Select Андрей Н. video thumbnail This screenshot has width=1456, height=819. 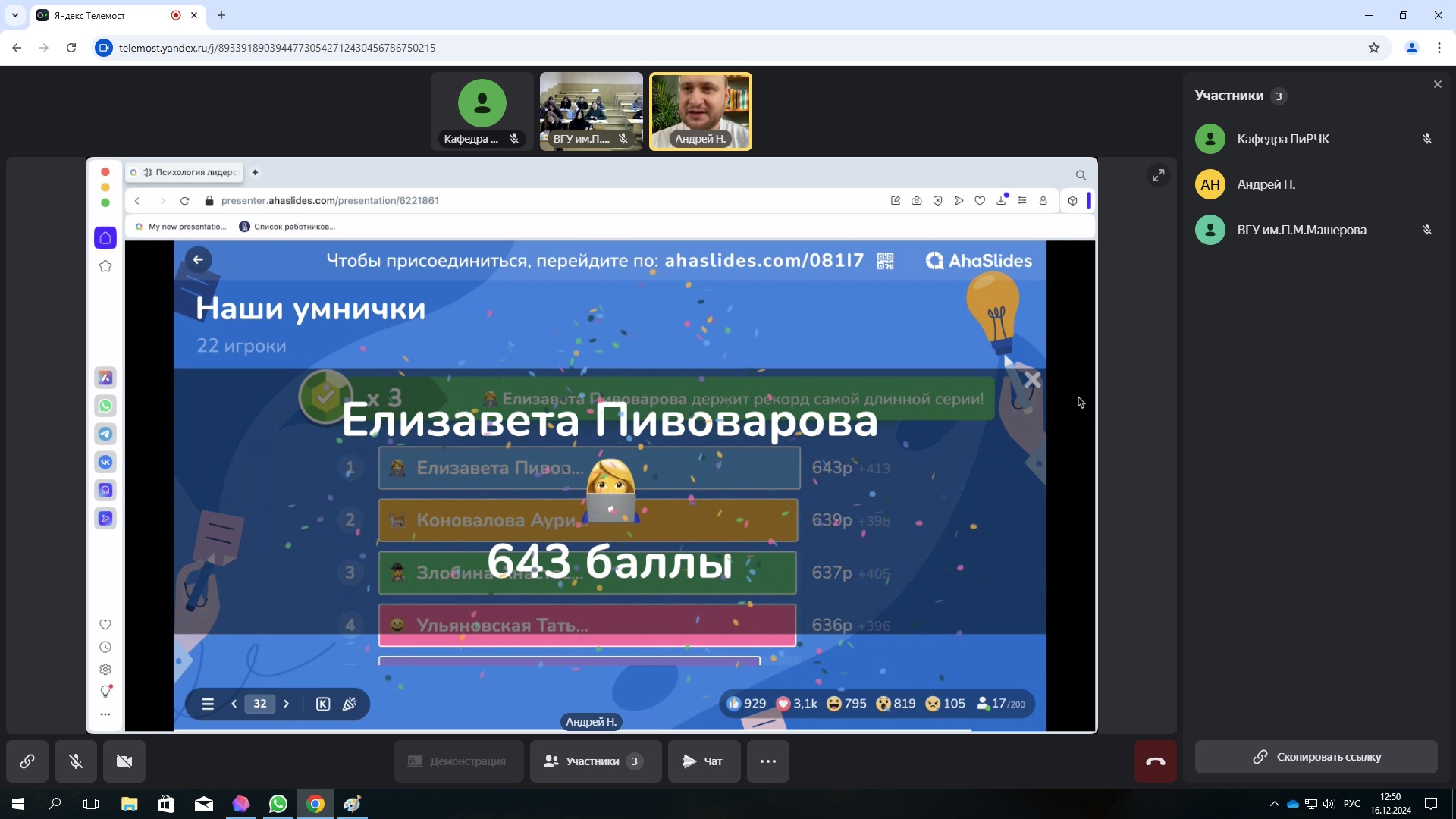tap(700, 111)
